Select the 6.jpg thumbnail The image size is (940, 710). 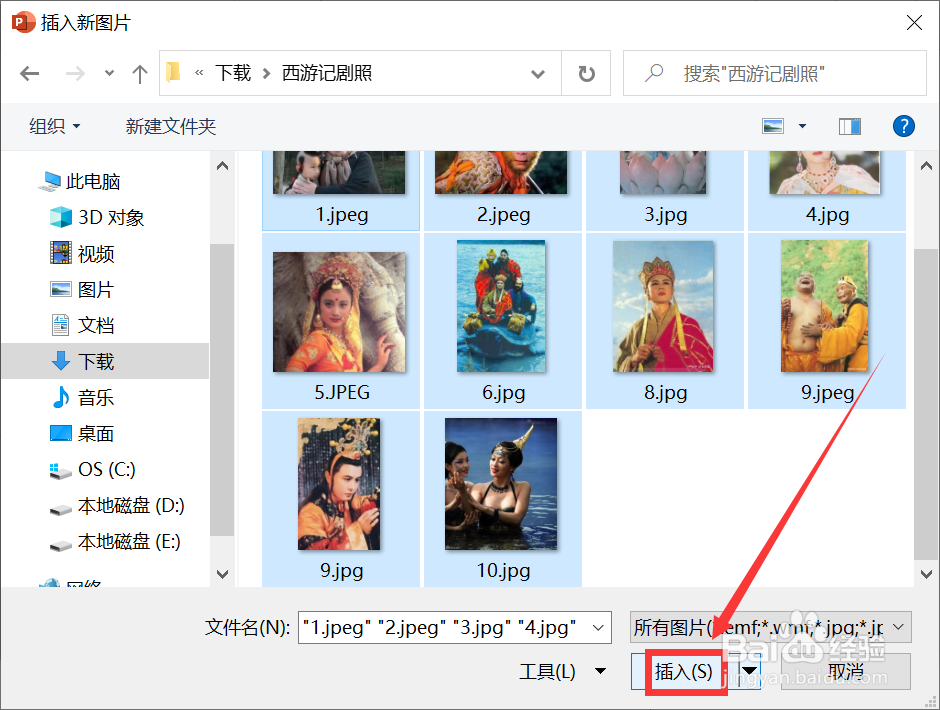pyautogui.click(x=503, y=321)
